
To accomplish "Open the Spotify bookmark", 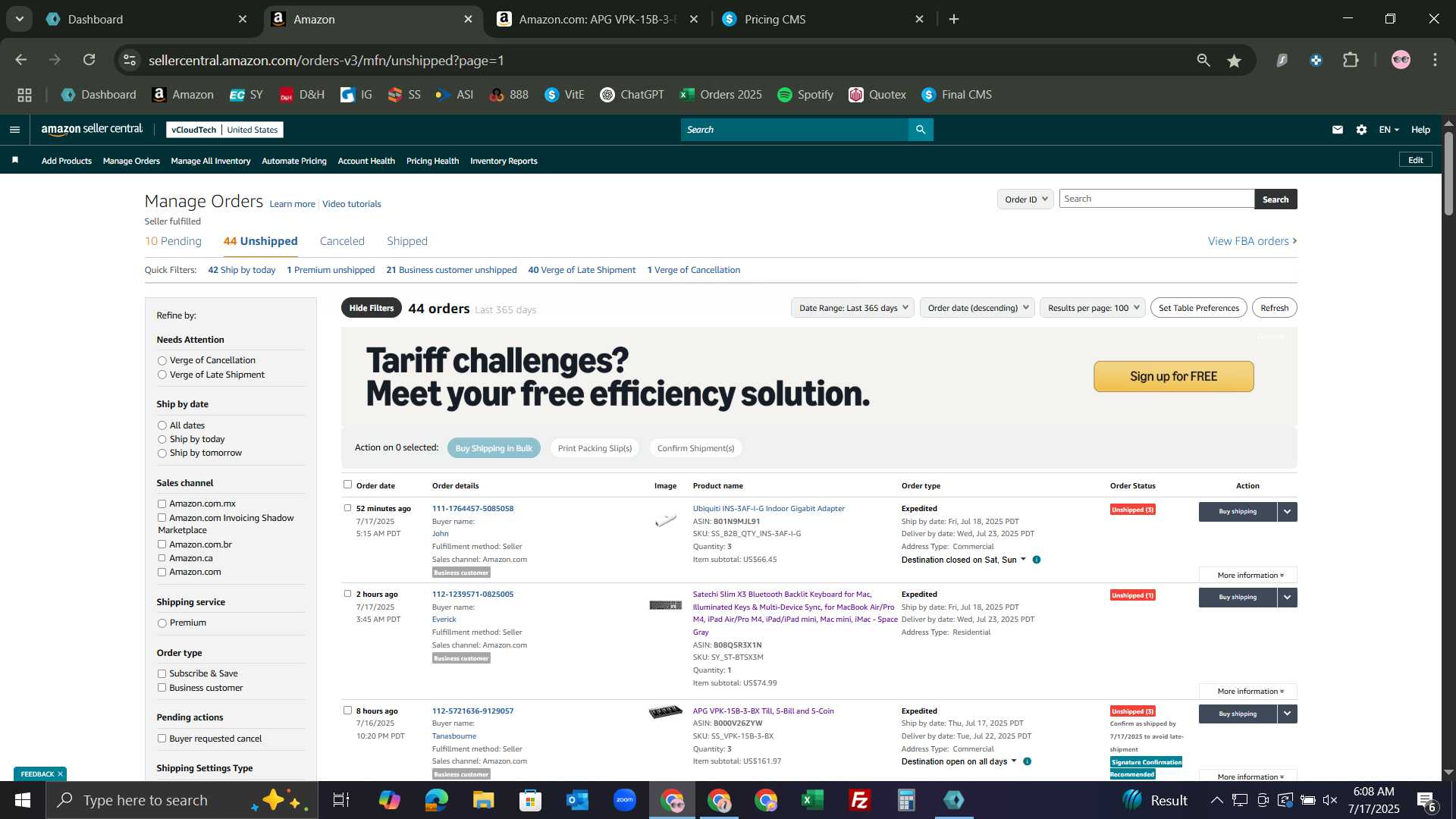I will [x=805, y=95].
